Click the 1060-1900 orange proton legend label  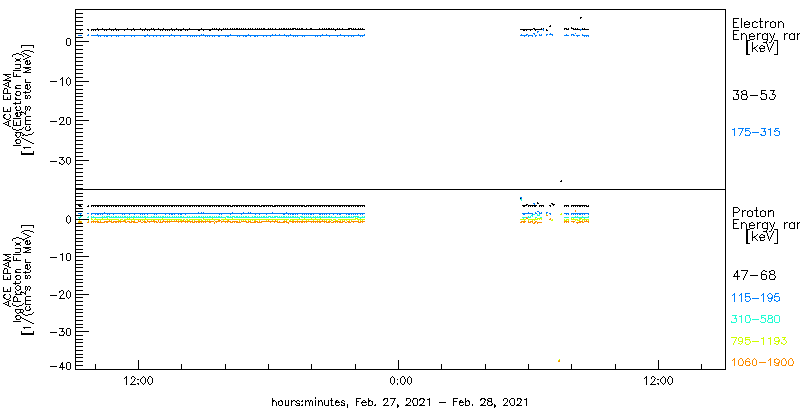[763, 363]
